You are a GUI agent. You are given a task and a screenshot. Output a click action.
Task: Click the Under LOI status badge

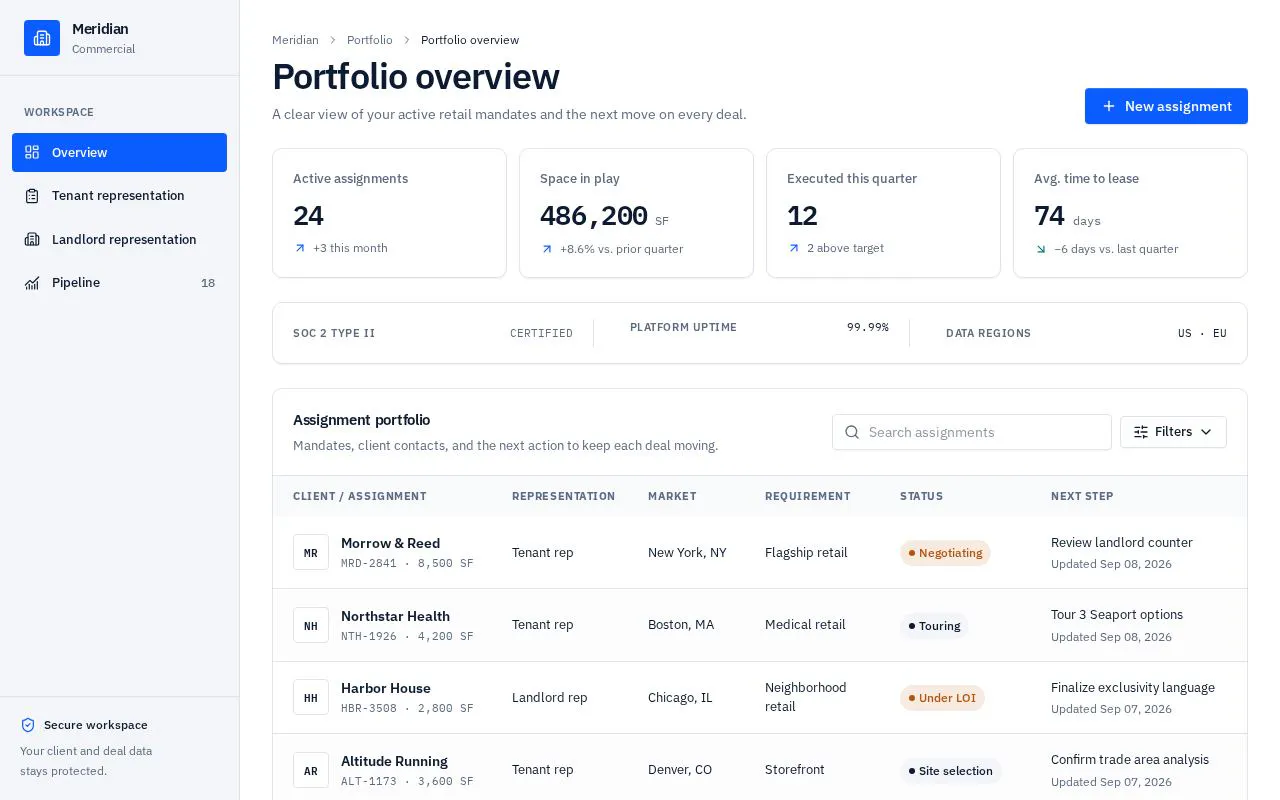point(942,698)
